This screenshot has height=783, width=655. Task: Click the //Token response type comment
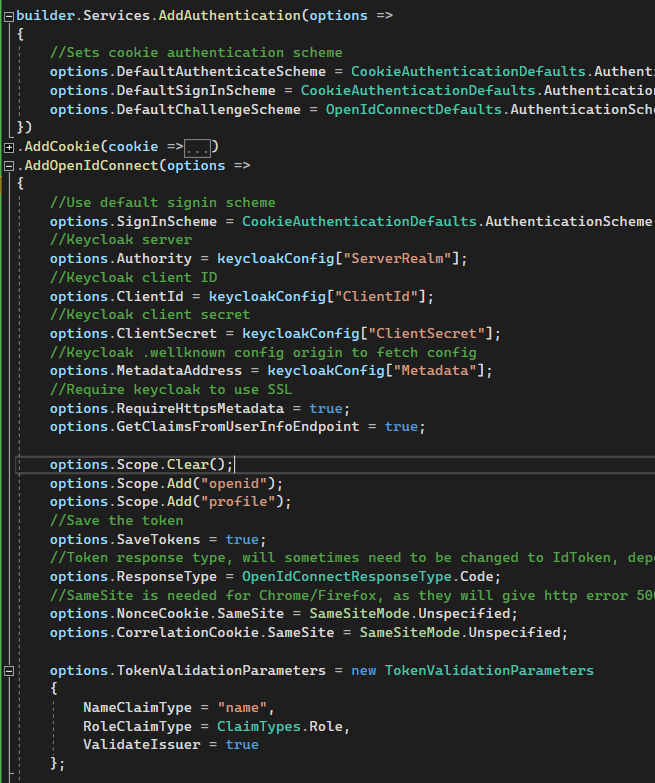click(x=352, y=557)
